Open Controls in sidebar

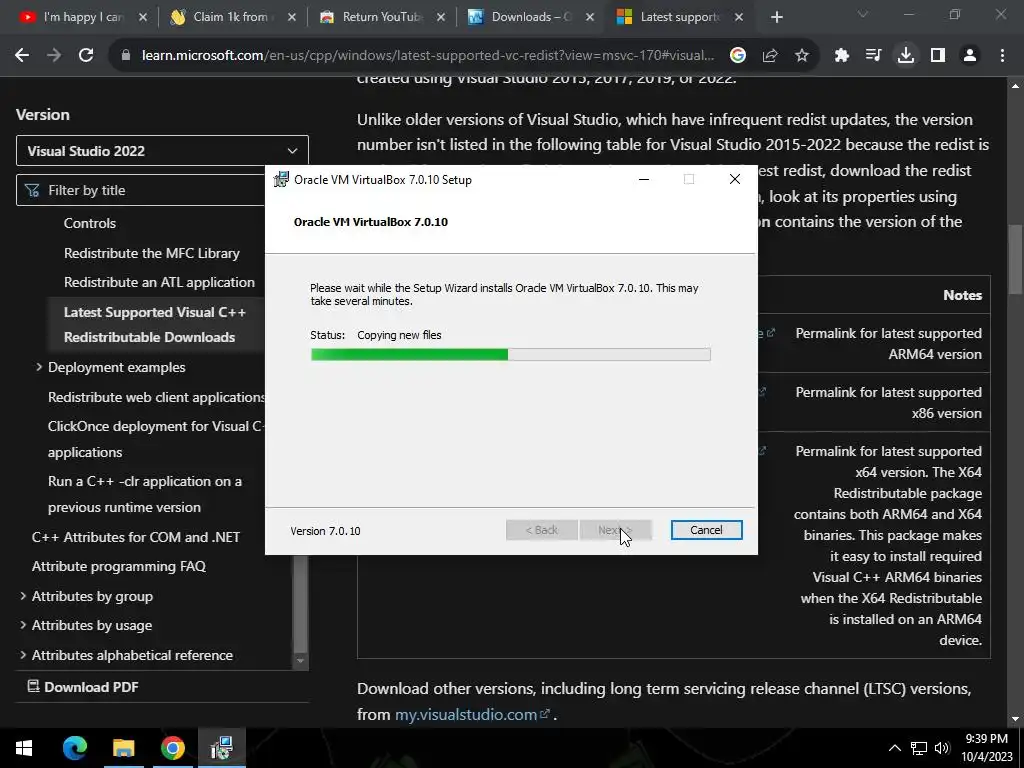pos(89,223)
